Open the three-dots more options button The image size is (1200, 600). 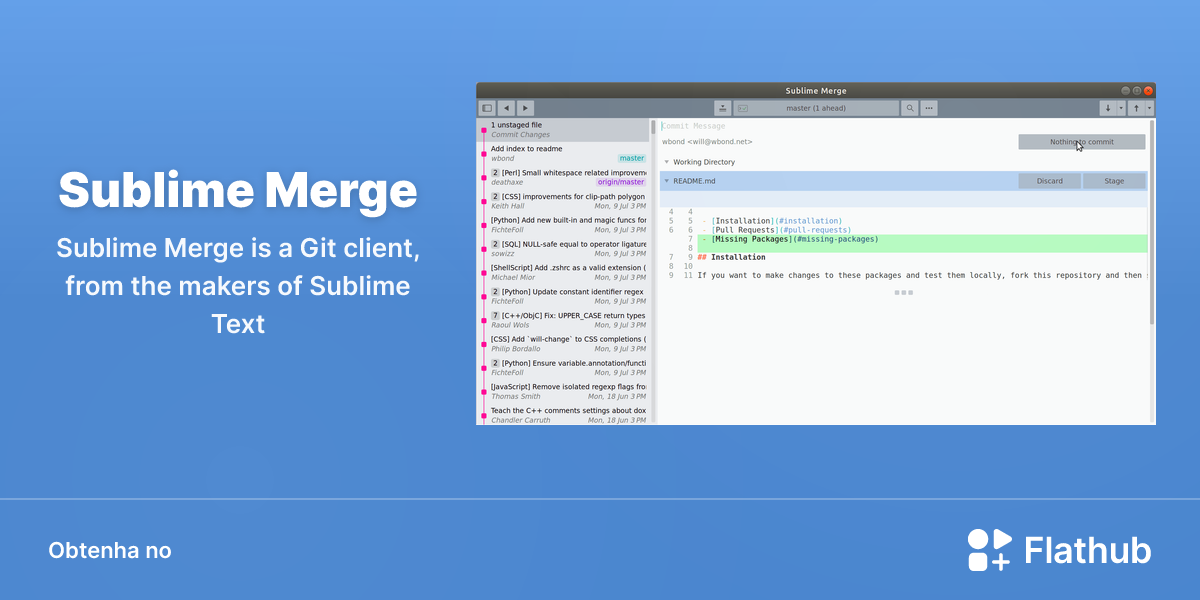coord(929,108)
